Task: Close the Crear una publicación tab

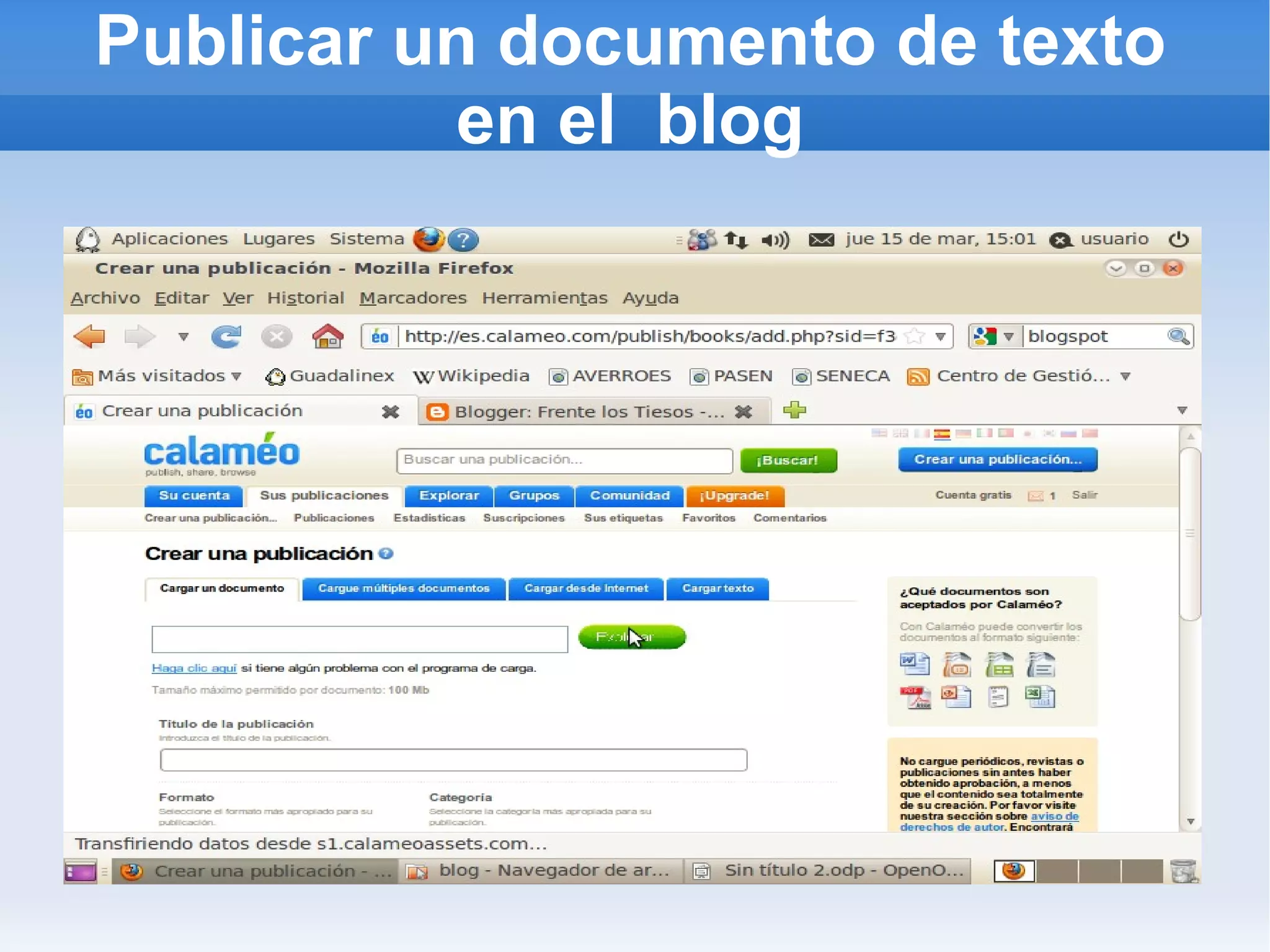Action: tap(390, 412)
